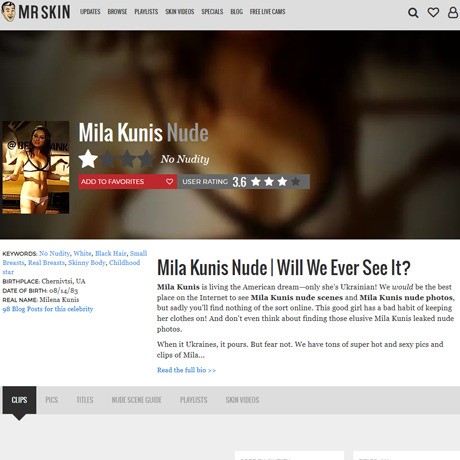Switch to the Playlists tab
The height and width of the screenshot is (460, 460).
tap(194, 400)
